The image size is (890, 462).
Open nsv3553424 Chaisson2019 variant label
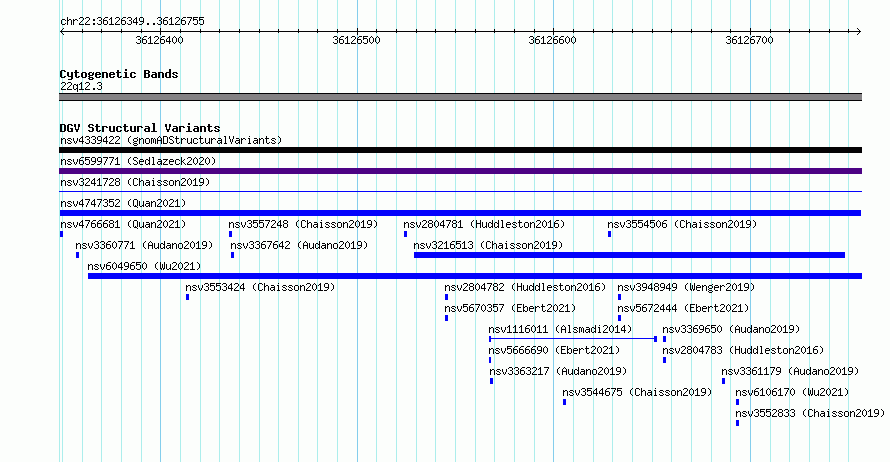(x=260, y=287)
